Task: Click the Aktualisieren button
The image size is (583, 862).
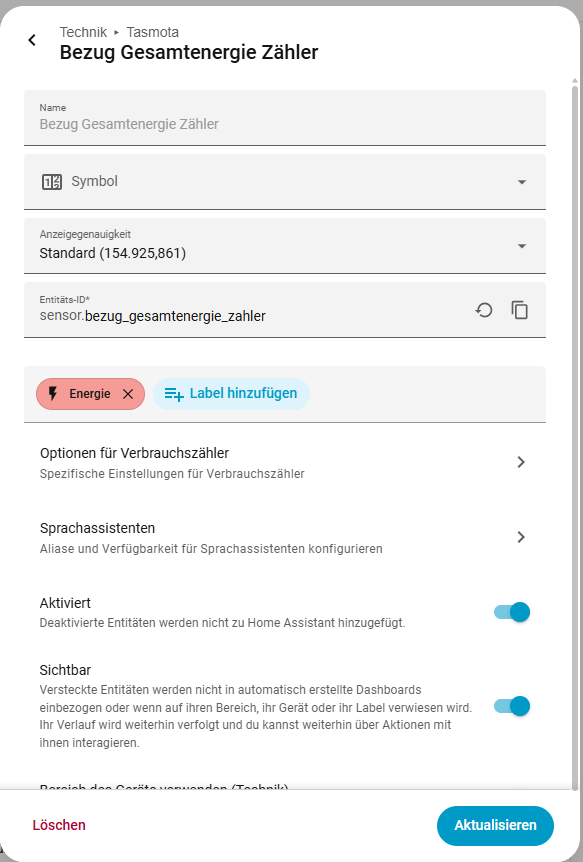Action: click(x=495, y=825)
